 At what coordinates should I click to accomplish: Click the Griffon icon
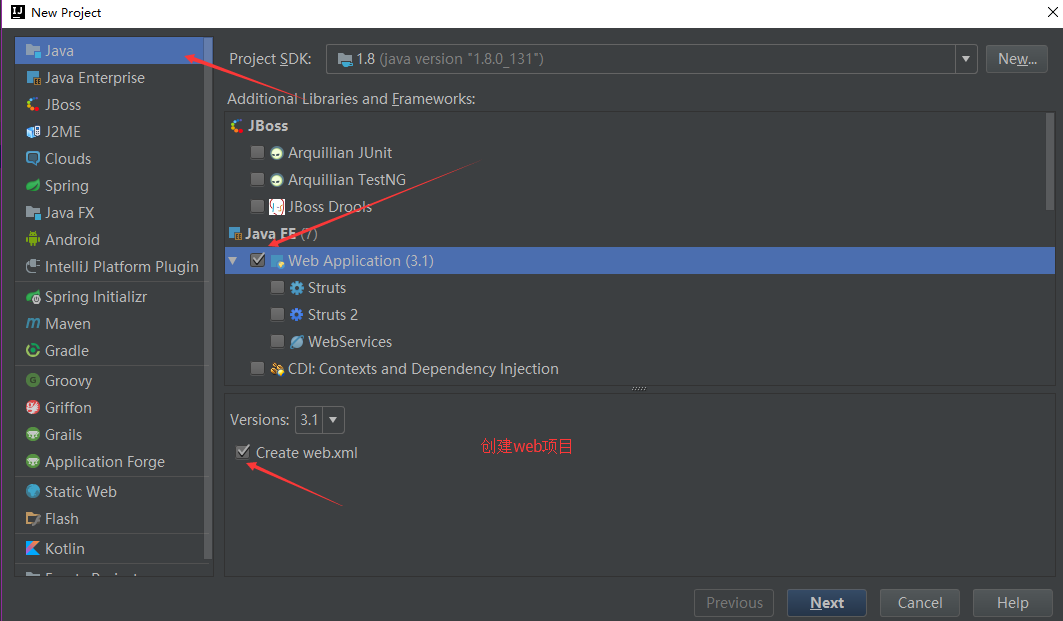[33, 407]
